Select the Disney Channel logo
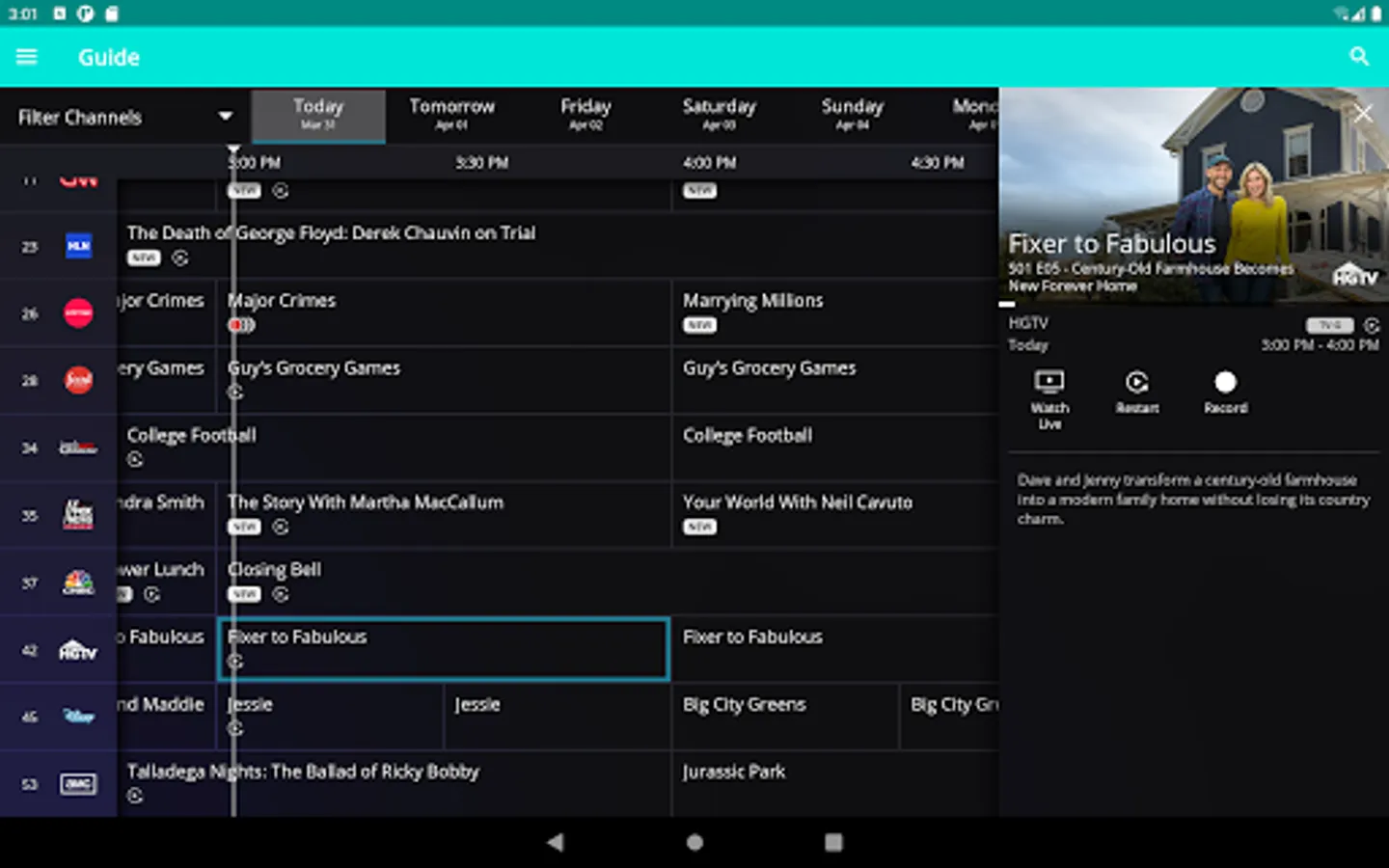The image size is (1389, 868). (x=78, y=717)
